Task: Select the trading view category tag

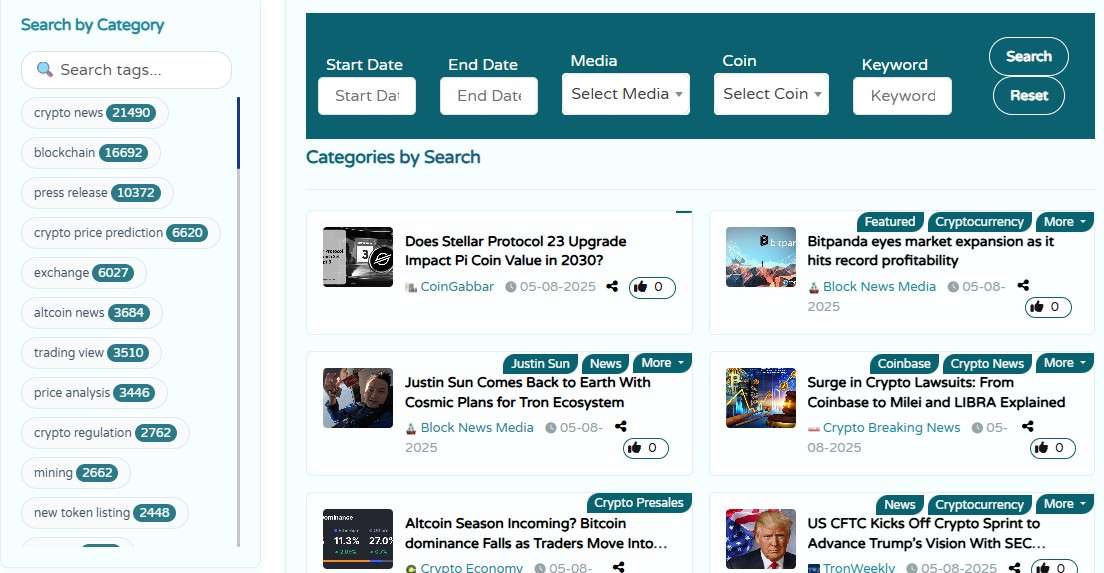Action: [92, 353]
